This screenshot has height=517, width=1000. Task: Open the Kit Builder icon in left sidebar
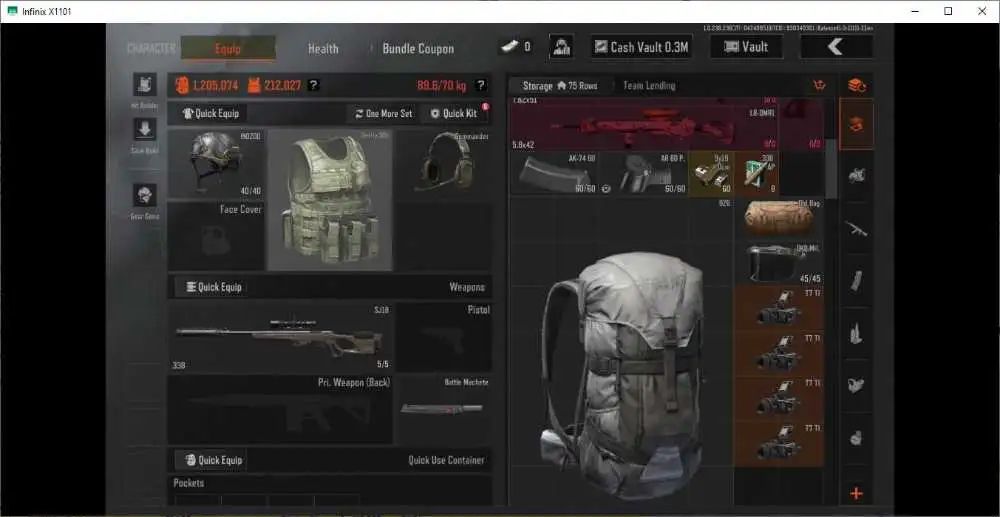click(145, 85)
